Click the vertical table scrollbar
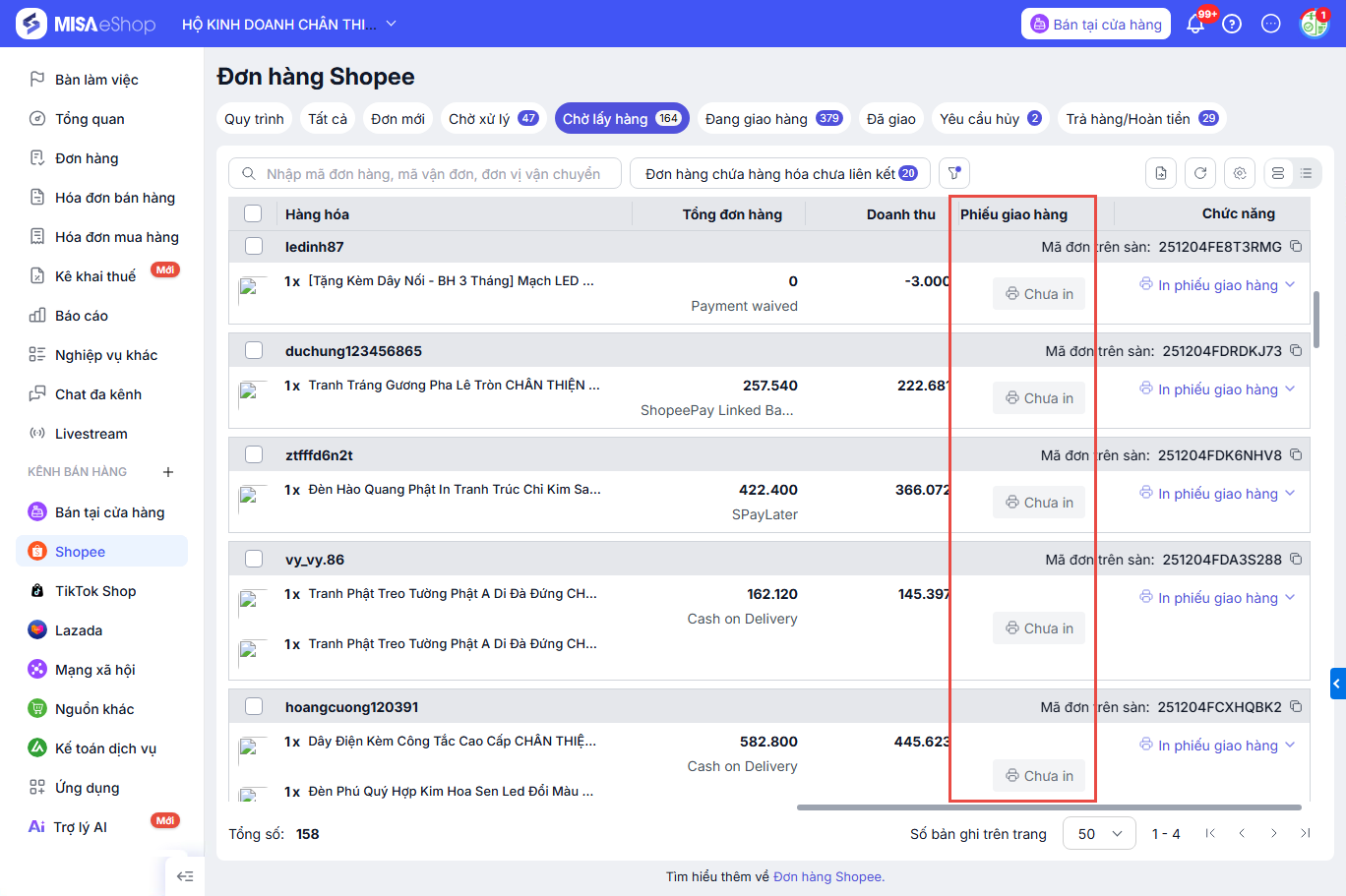This screenshot has width=1346, height=896. 1316,319
